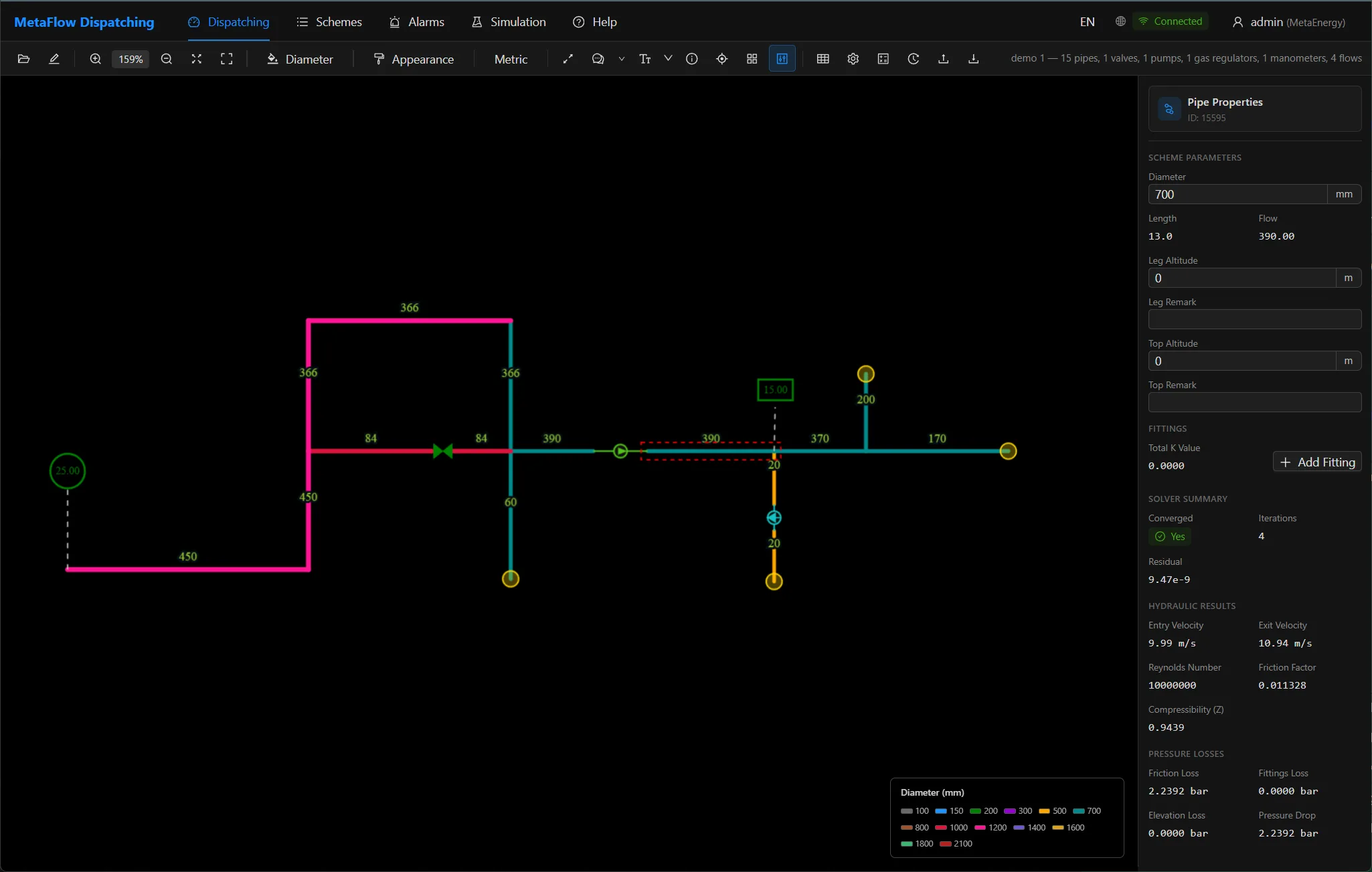
Task: Click the horizontal 450 pipe label
Action: (188, 557)
